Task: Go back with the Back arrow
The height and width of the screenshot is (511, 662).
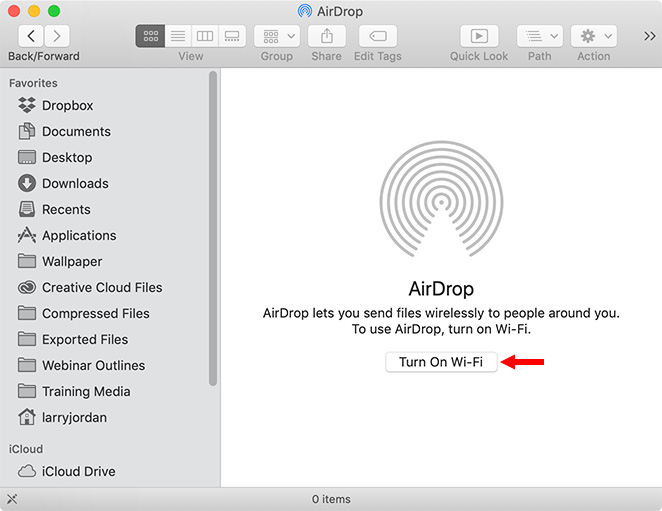Action: [x=31, y=36]
